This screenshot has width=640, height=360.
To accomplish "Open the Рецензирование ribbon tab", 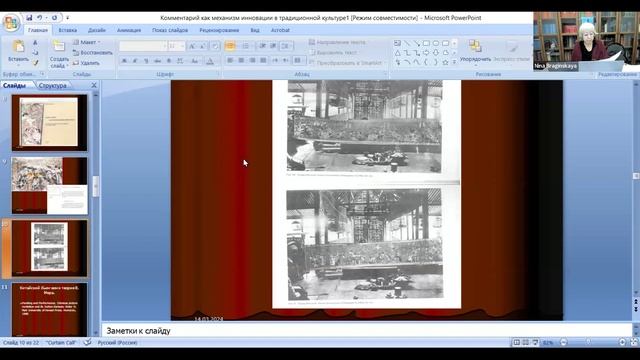I will coord(219,30).
